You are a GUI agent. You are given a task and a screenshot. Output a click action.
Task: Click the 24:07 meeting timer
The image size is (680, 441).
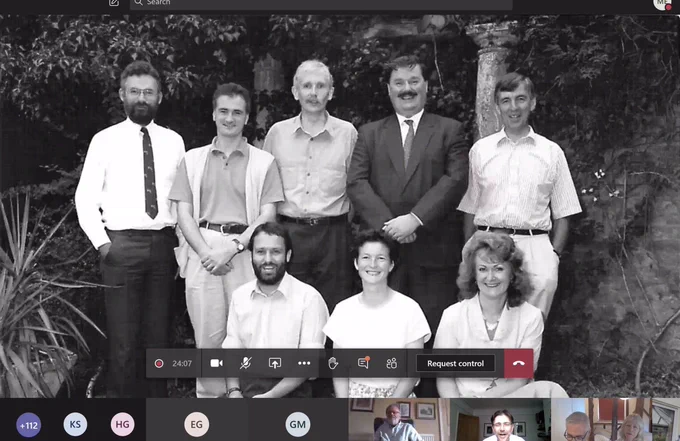click(182, 363)
